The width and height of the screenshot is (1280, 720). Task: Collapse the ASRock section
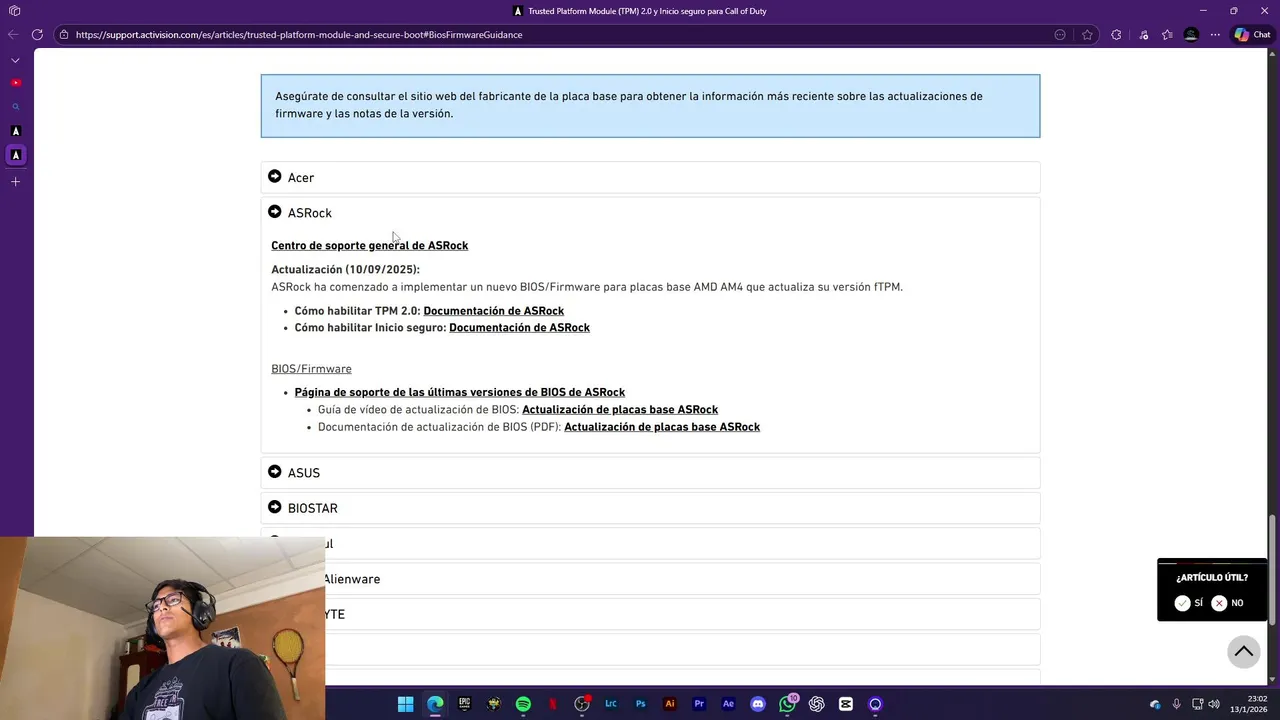[650, 213]
